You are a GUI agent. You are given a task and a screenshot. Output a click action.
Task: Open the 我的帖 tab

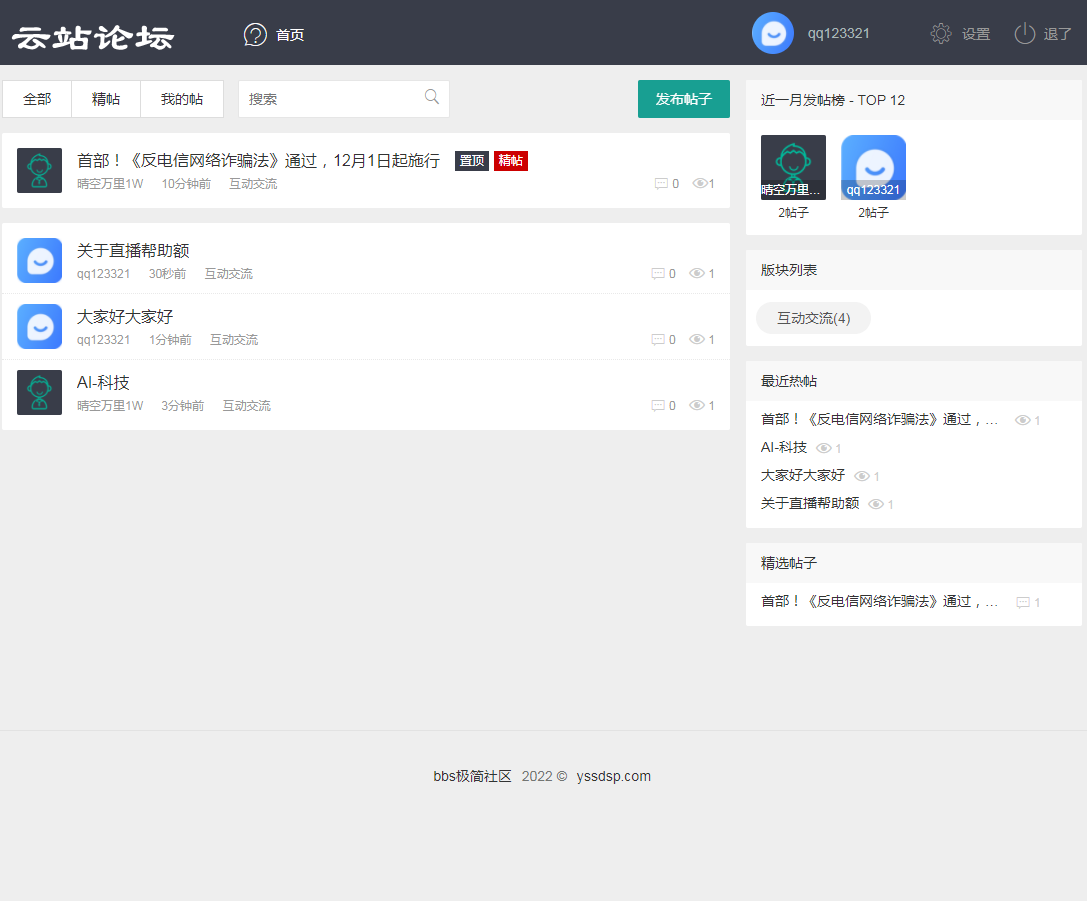(x=182, y=99)
